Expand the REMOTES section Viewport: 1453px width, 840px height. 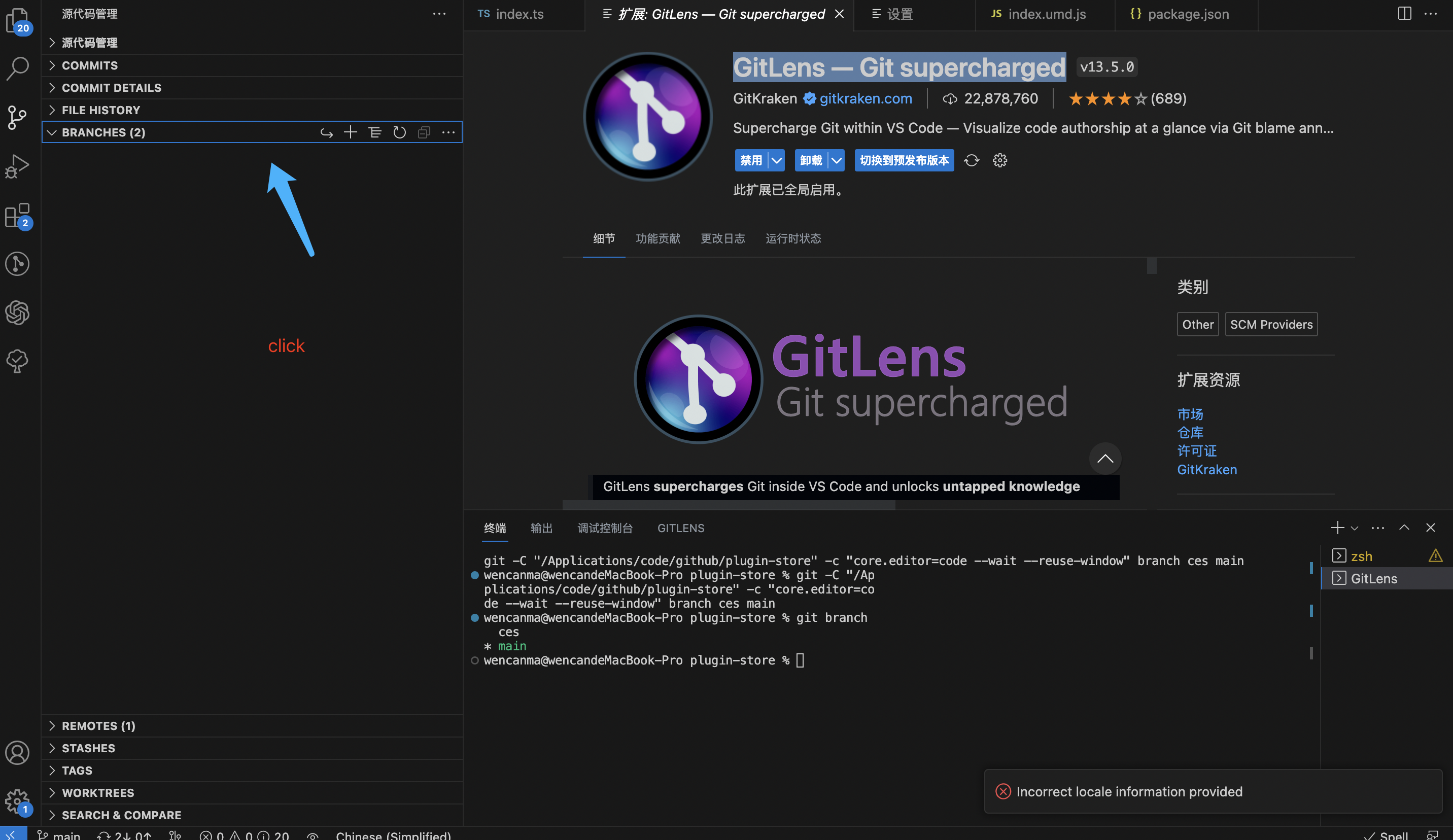click(x=98, y=726)
